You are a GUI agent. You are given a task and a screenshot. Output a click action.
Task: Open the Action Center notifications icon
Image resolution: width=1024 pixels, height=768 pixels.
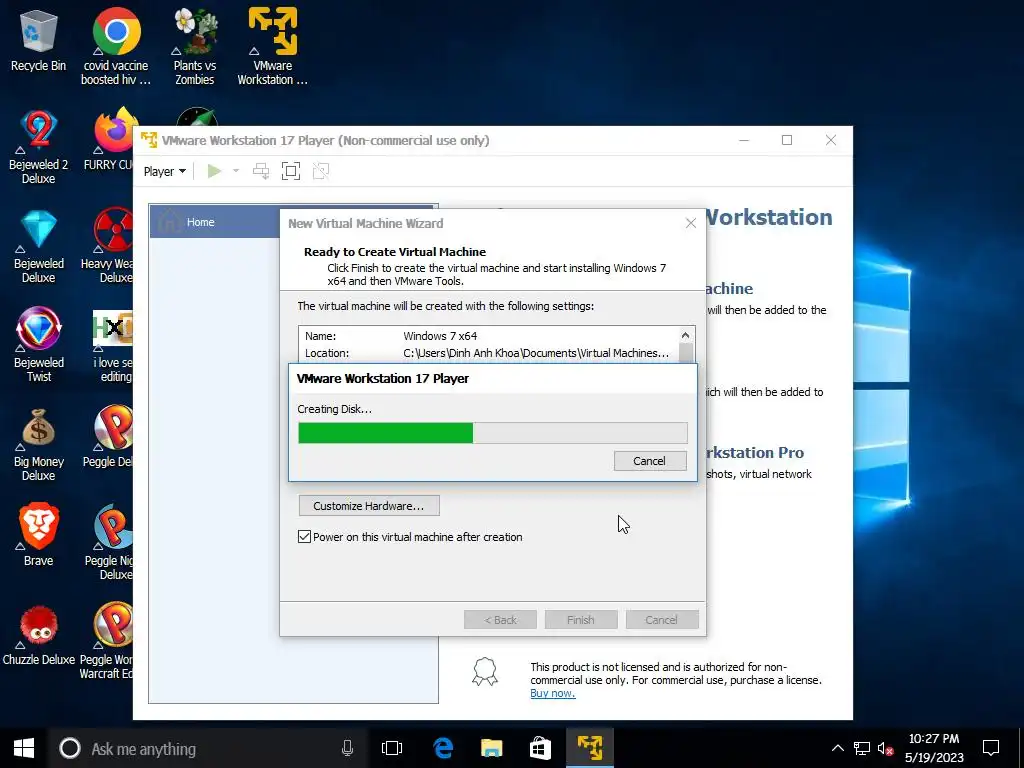click(991, 748)
